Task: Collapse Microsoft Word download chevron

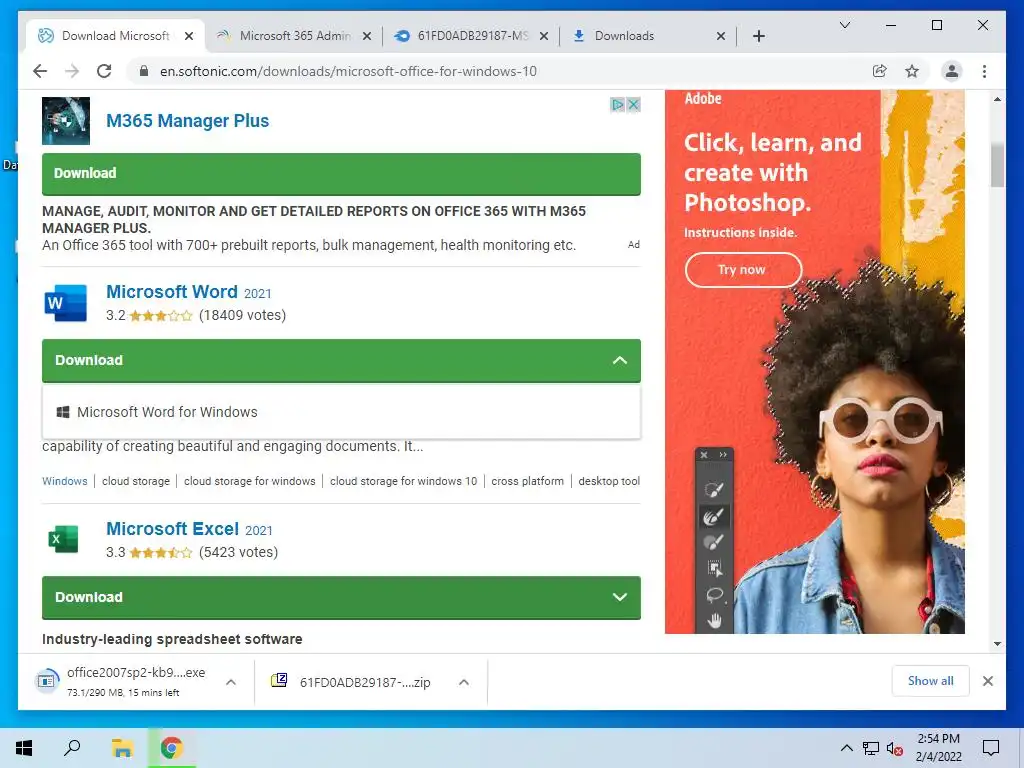Action: [x=620, y=360]
